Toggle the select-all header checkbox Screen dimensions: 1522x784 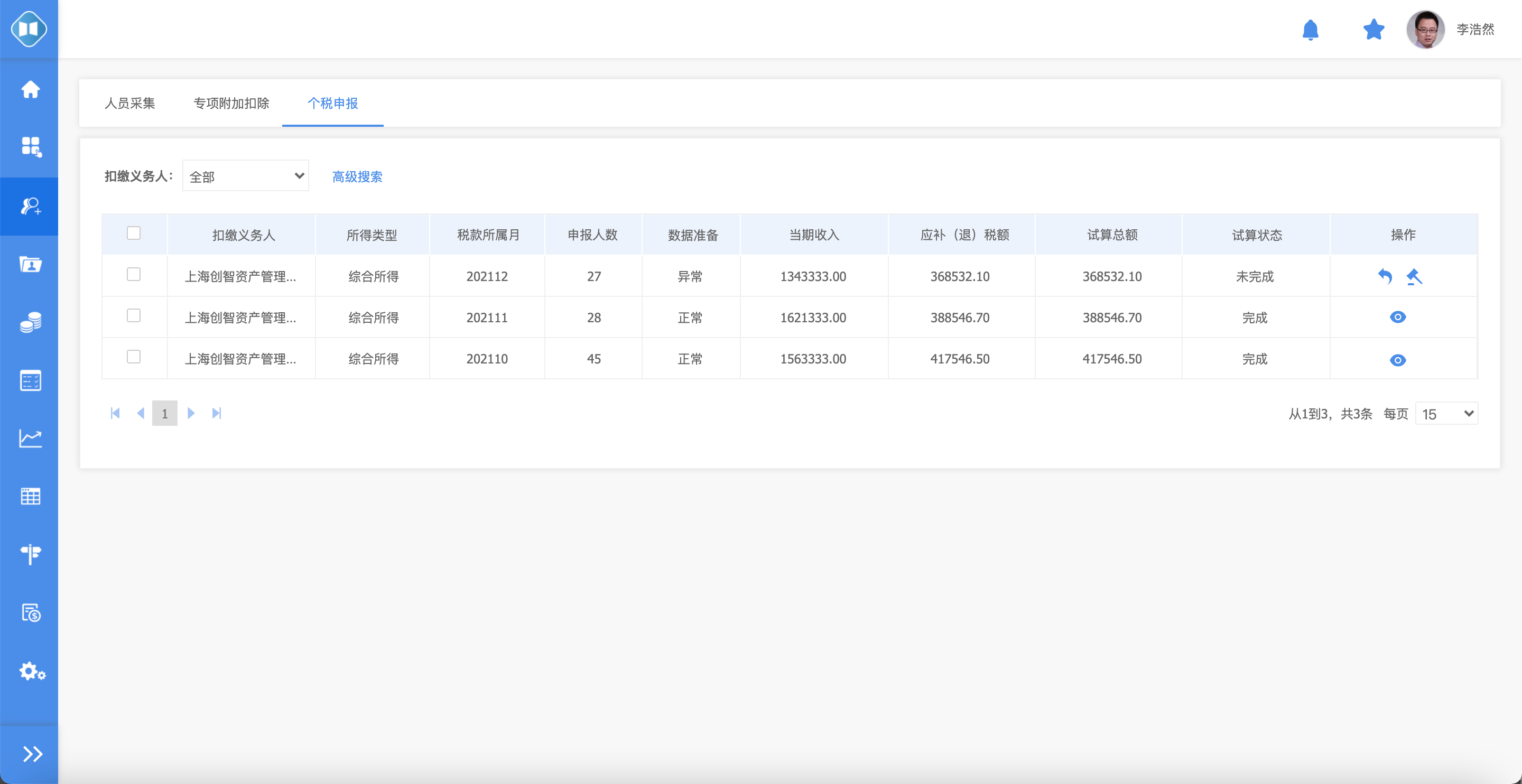(134, 233)
